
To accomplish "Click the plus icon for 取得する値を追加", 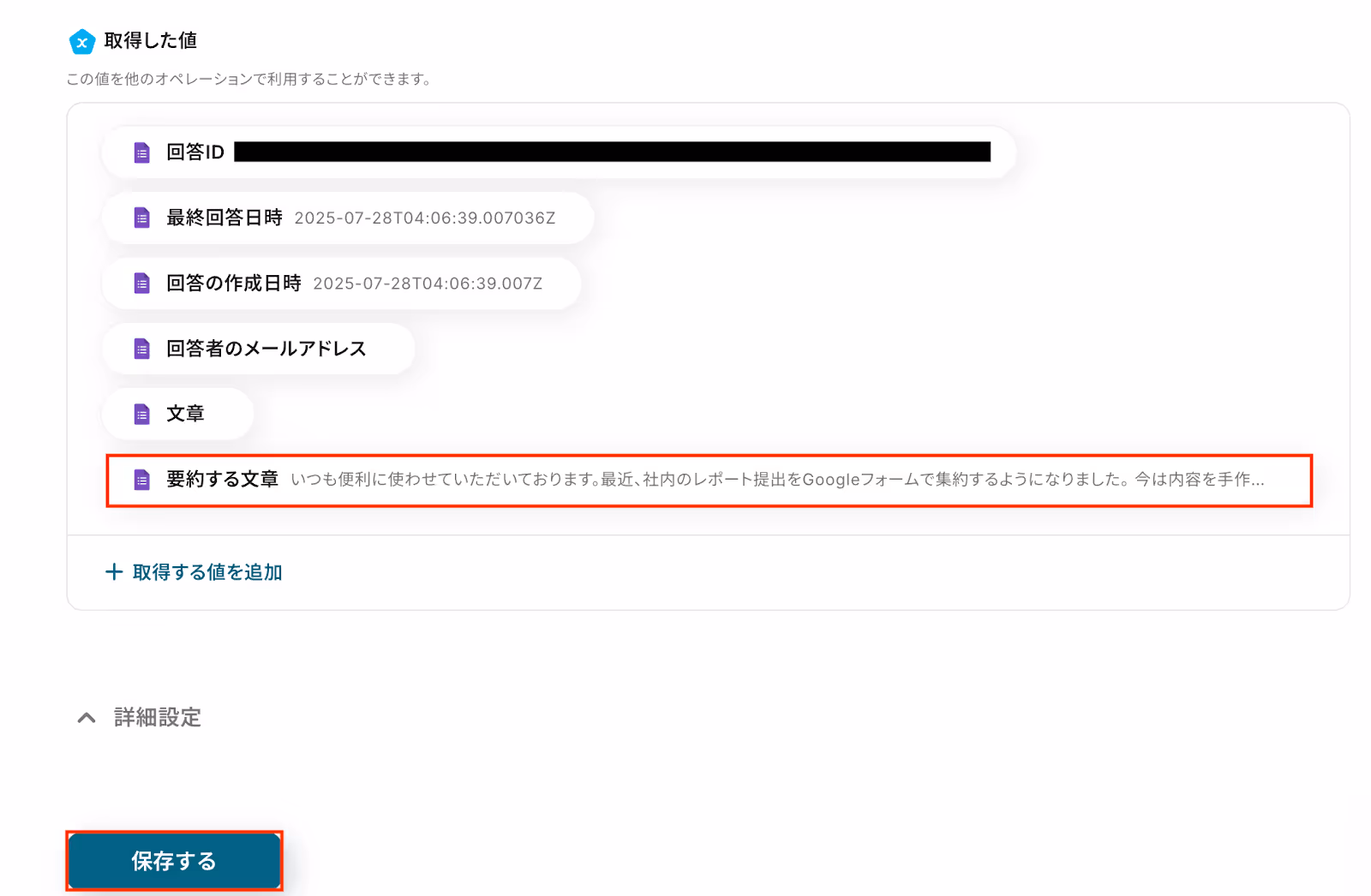I will (x=114, y=571).
